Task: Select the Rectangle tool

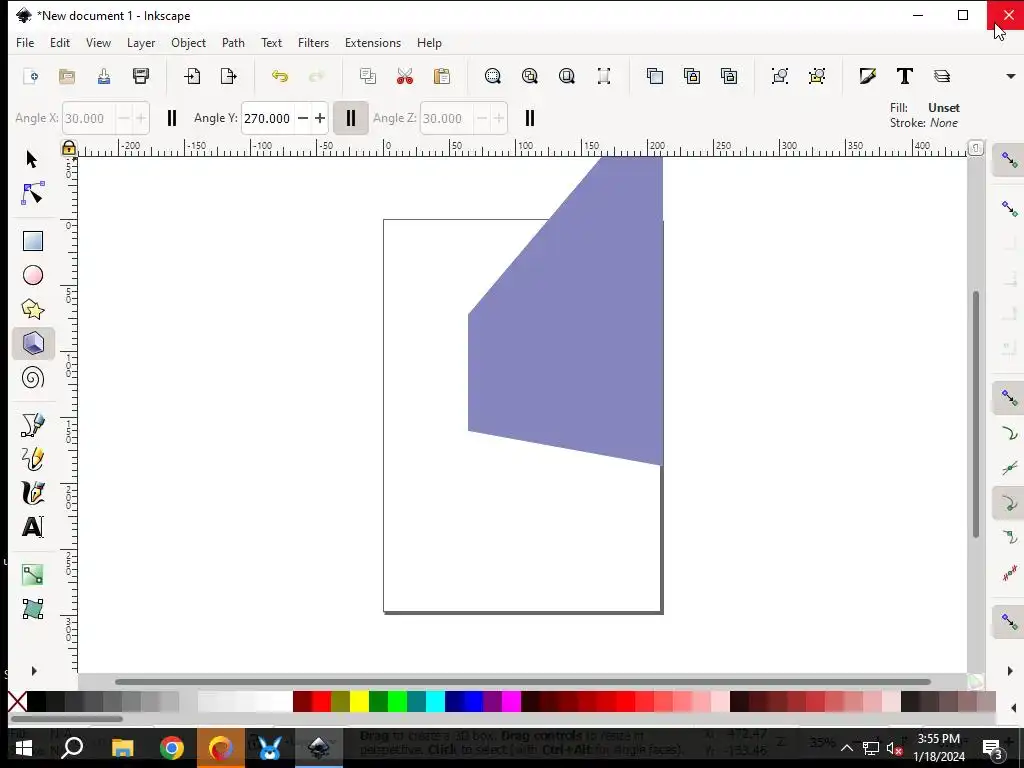Action: (x=33, y=241)
